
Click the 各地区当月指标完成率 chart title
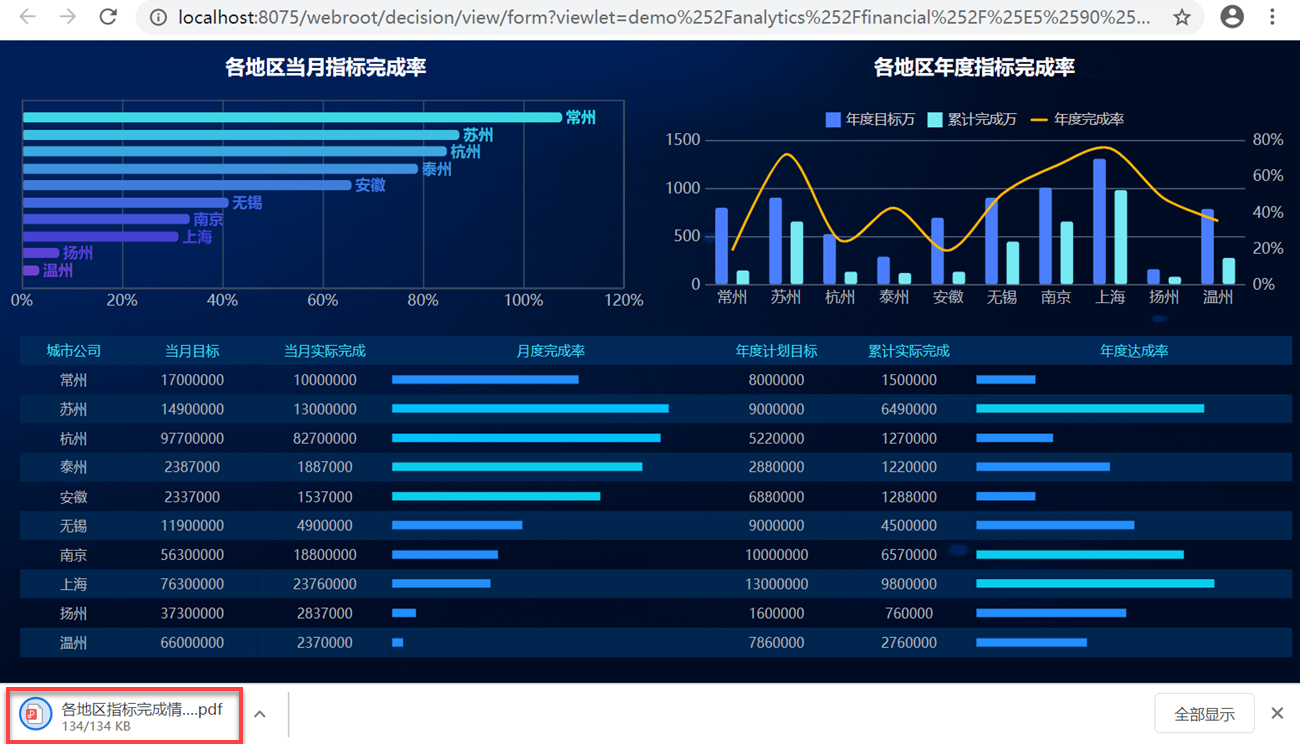coord(325,68)
